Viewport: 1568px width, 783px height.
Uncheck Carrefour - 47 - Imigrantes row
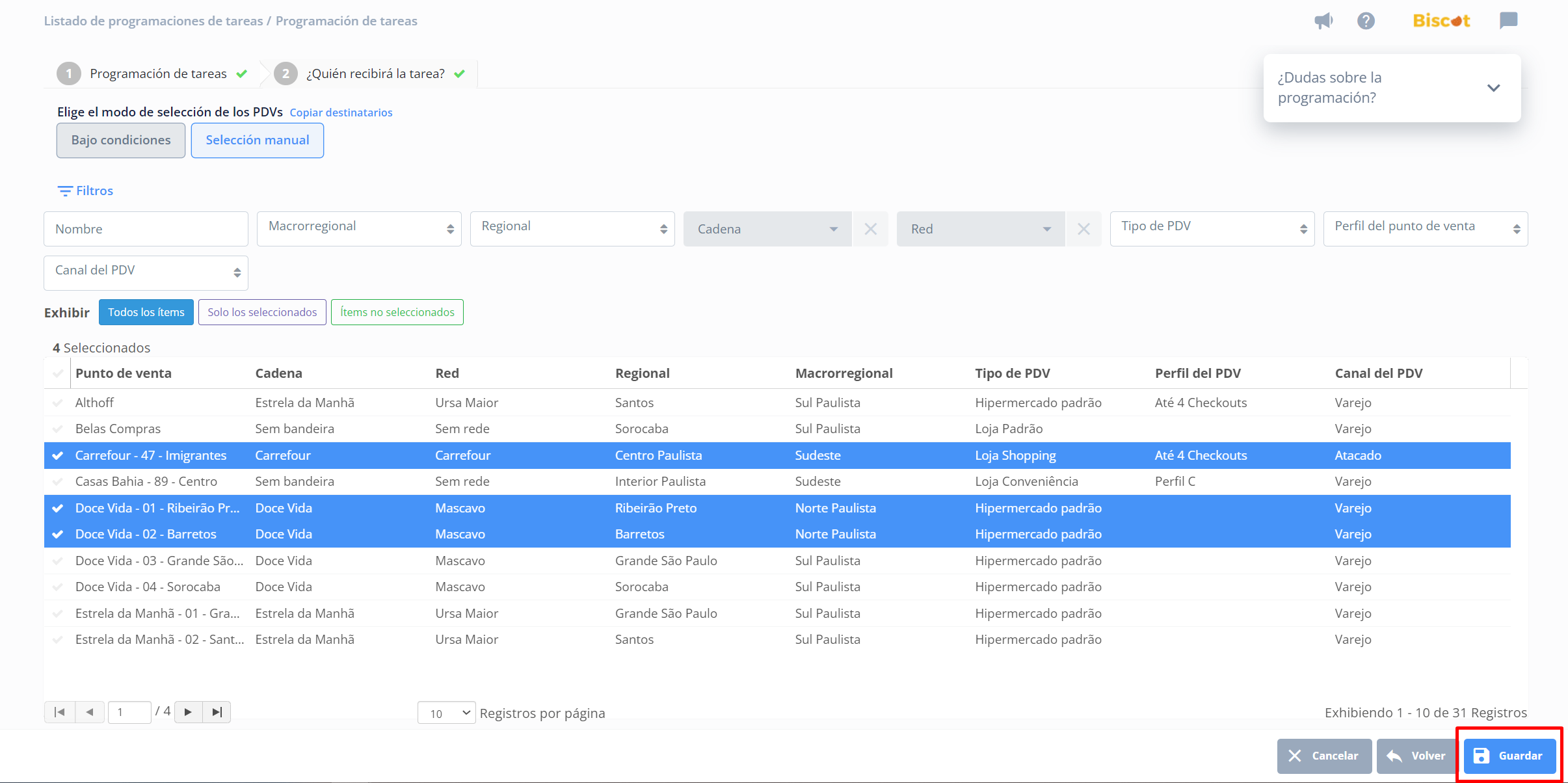(x=58, y=455)
